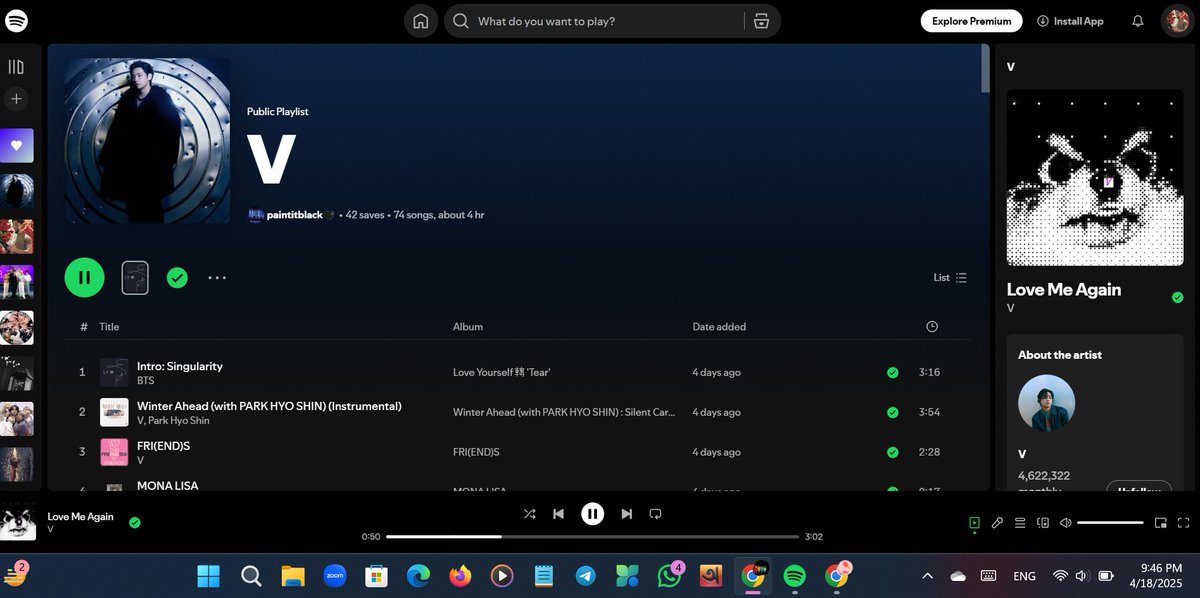Open Telegram from the taskbar

coord(586,576)
